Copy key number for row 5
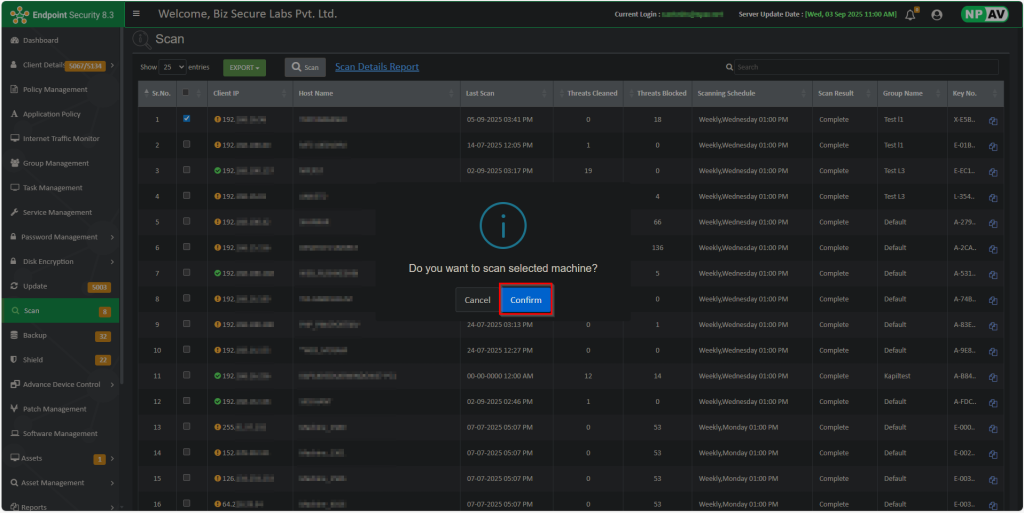The width and height of the screenshot is (1024, 513). (993, 223)
